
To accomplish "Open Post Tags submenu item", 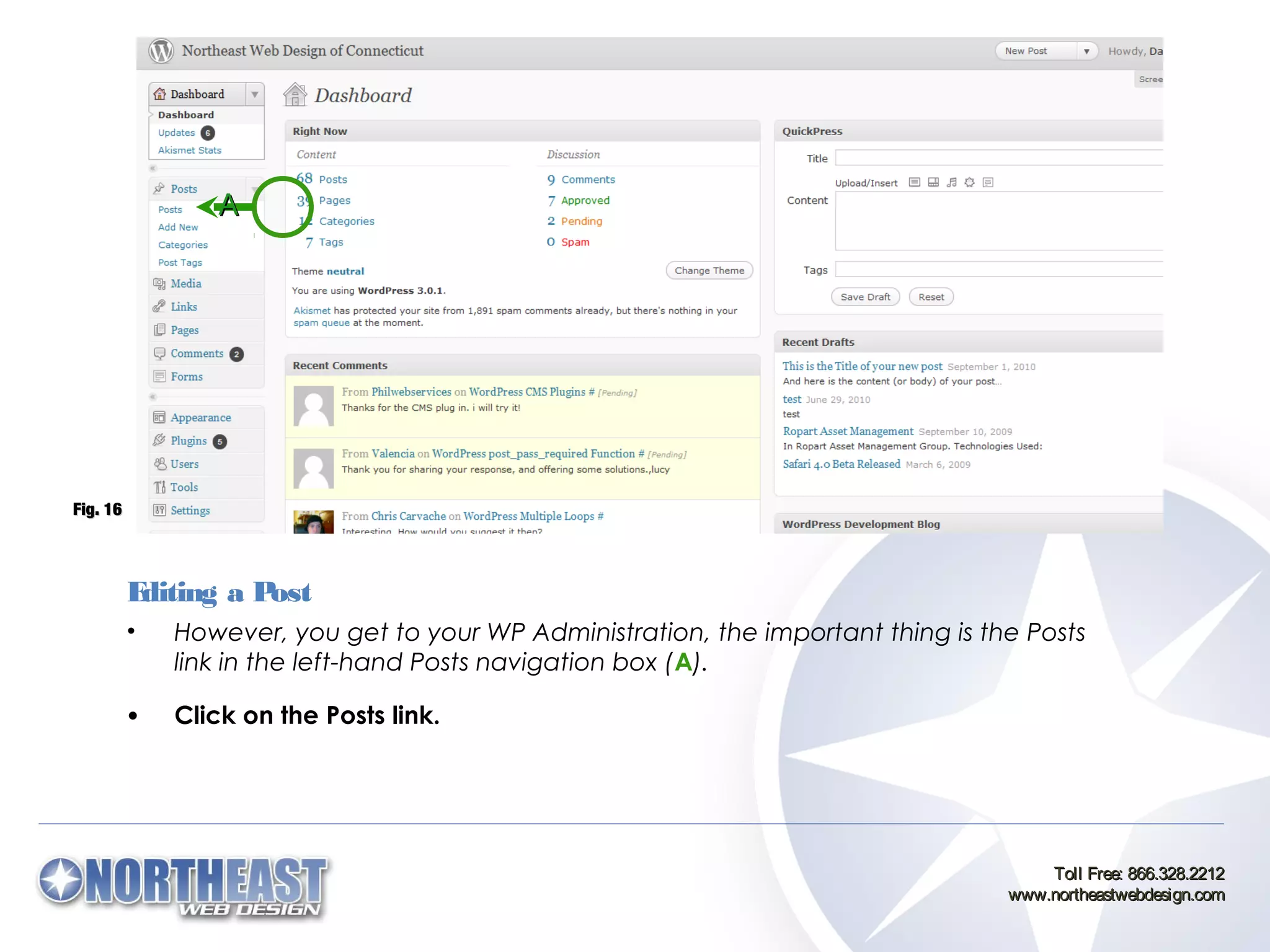I will tap(180, 262).
